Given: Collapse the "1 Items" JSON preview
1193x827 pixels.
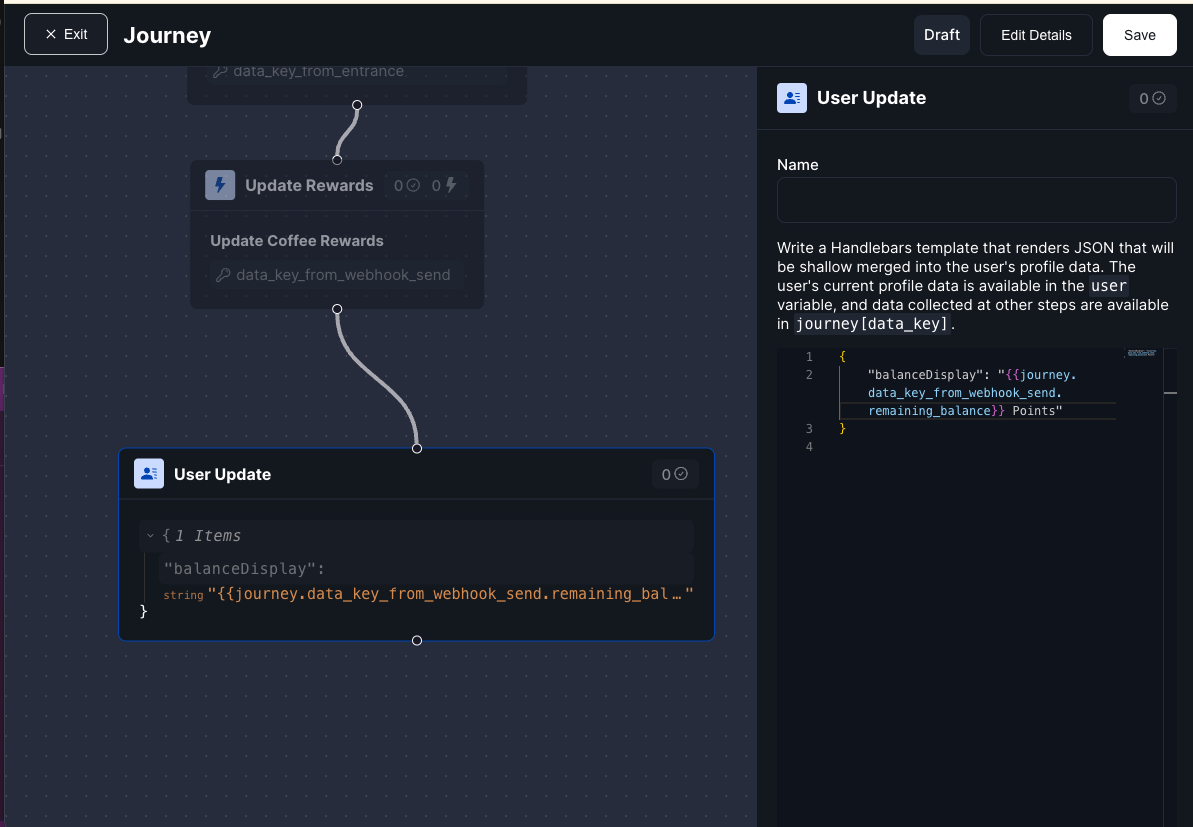Looking at the screenshot, I should (x=150, y=535).
